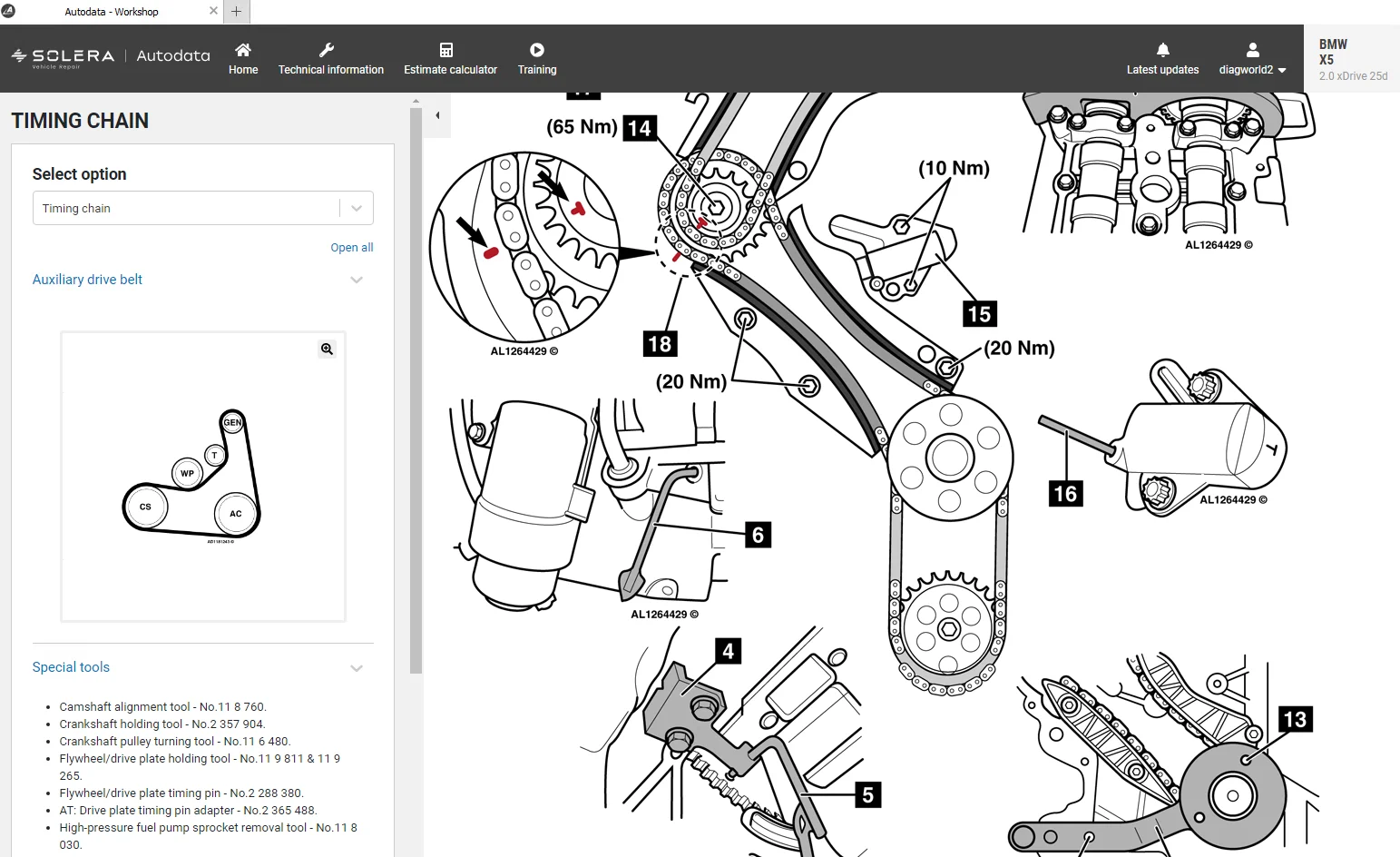Select the Autodata - Workshop tab
This screenshot has width=1400, height=857.
click(112, 12)
